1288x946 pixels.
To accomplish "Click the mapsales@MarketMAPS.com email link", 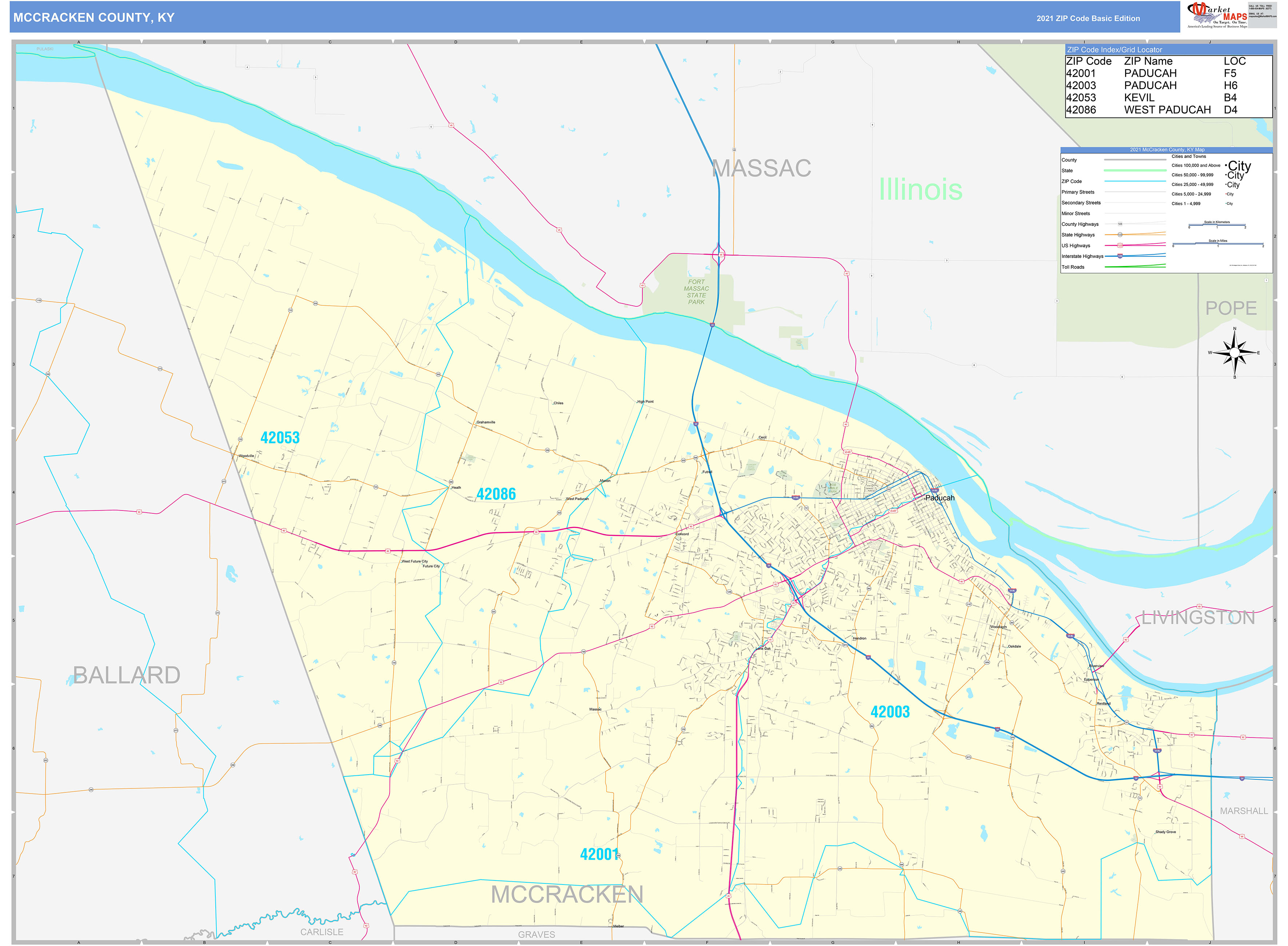I will pos(1262,17).
